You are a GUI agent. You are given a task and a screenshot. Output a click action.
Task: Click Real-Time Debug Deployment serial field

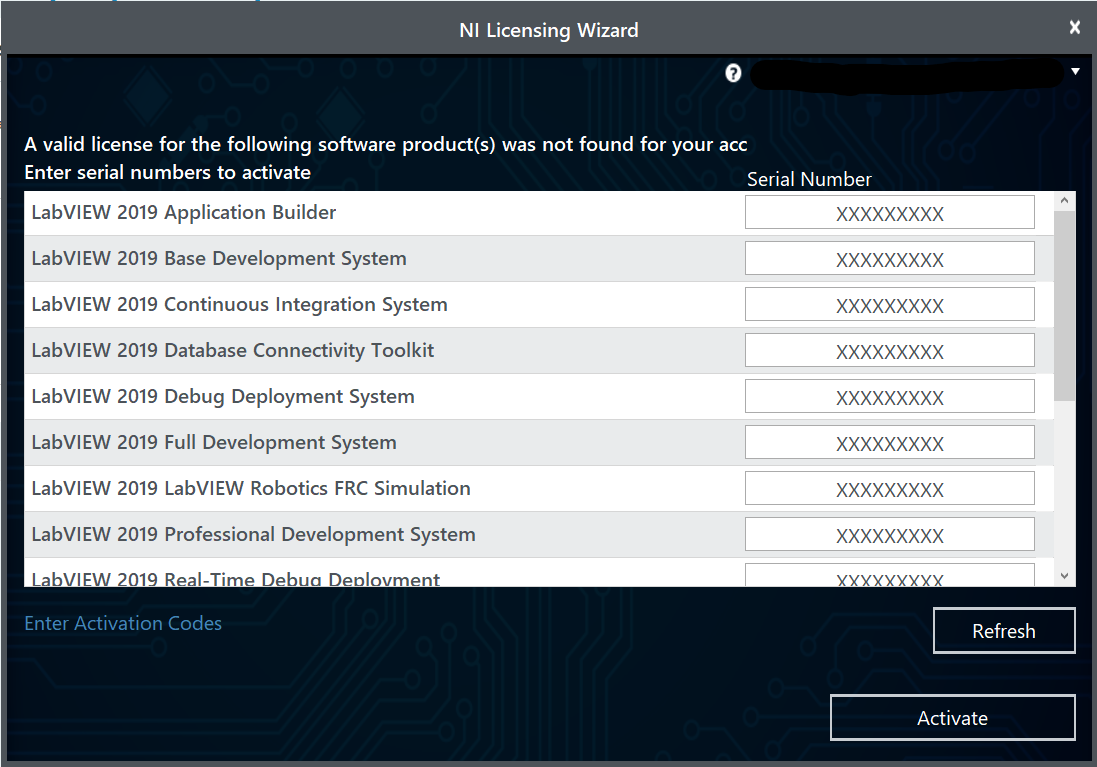889,576
